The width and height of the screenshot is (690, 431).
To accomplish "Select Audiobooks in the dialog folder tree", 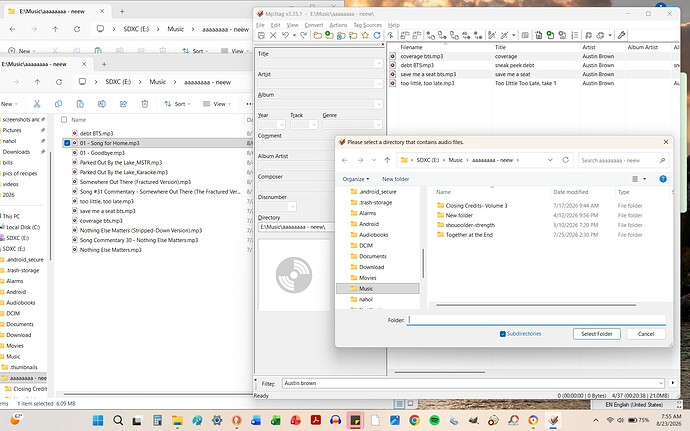I will click(373, 235).
